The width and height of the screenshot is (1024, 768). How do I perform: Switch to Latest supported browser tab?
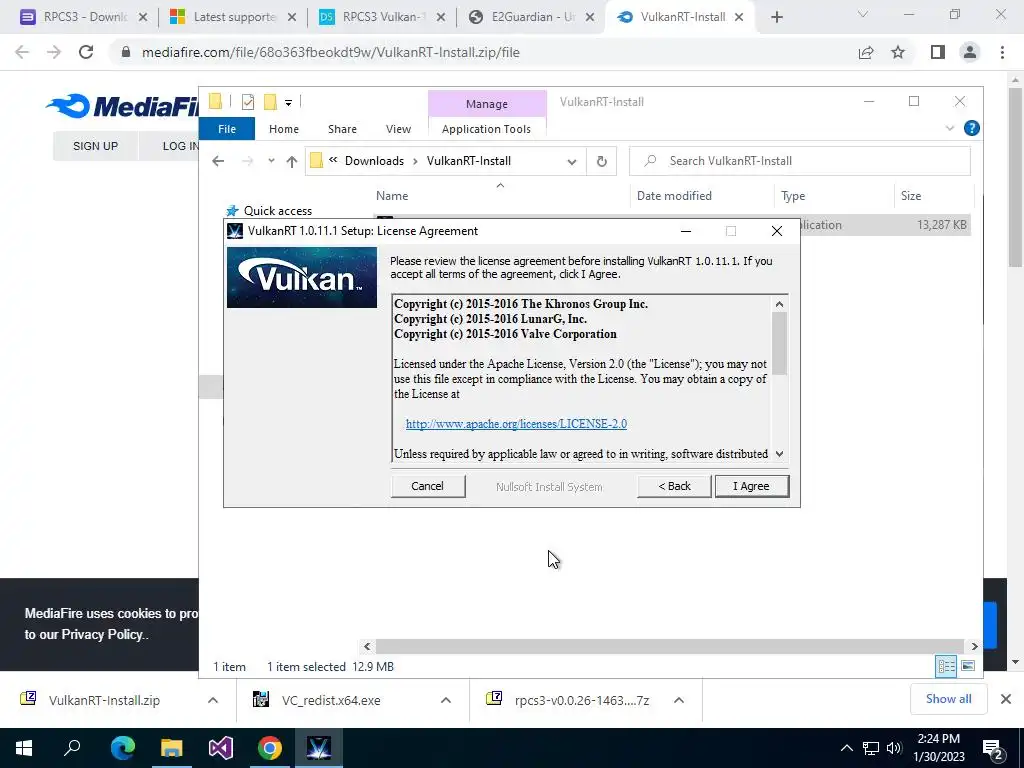click(234, 17)
